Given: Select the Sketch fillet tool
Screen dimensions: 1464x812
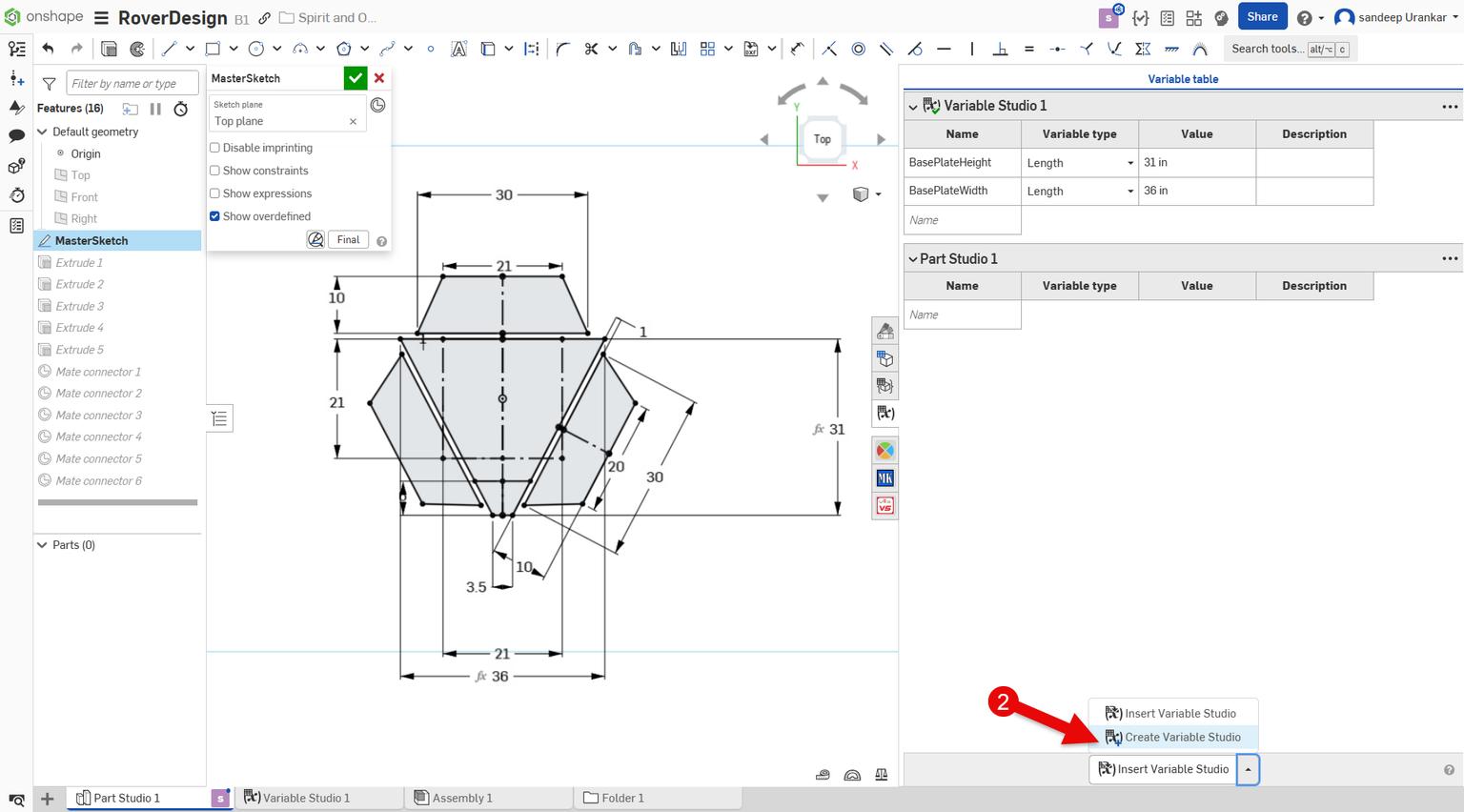Looking at the screenshot, I should click(561, 49).
